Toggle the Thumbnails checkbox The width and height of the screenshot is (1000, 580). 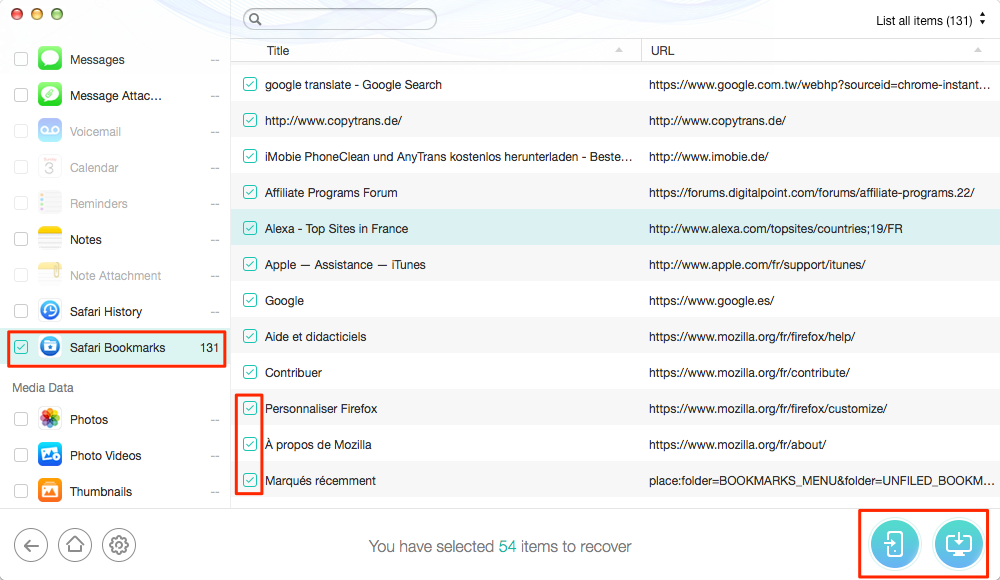(21, 491)
